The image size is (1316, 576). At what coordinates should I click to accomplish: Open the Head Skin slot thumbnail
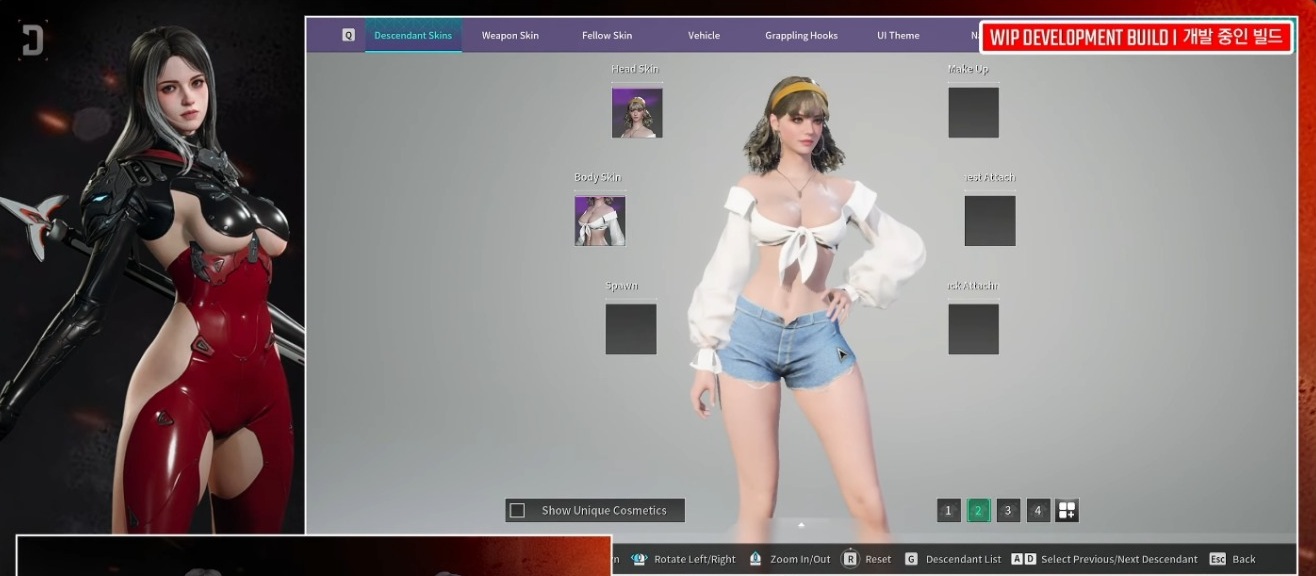click(637, 113)
